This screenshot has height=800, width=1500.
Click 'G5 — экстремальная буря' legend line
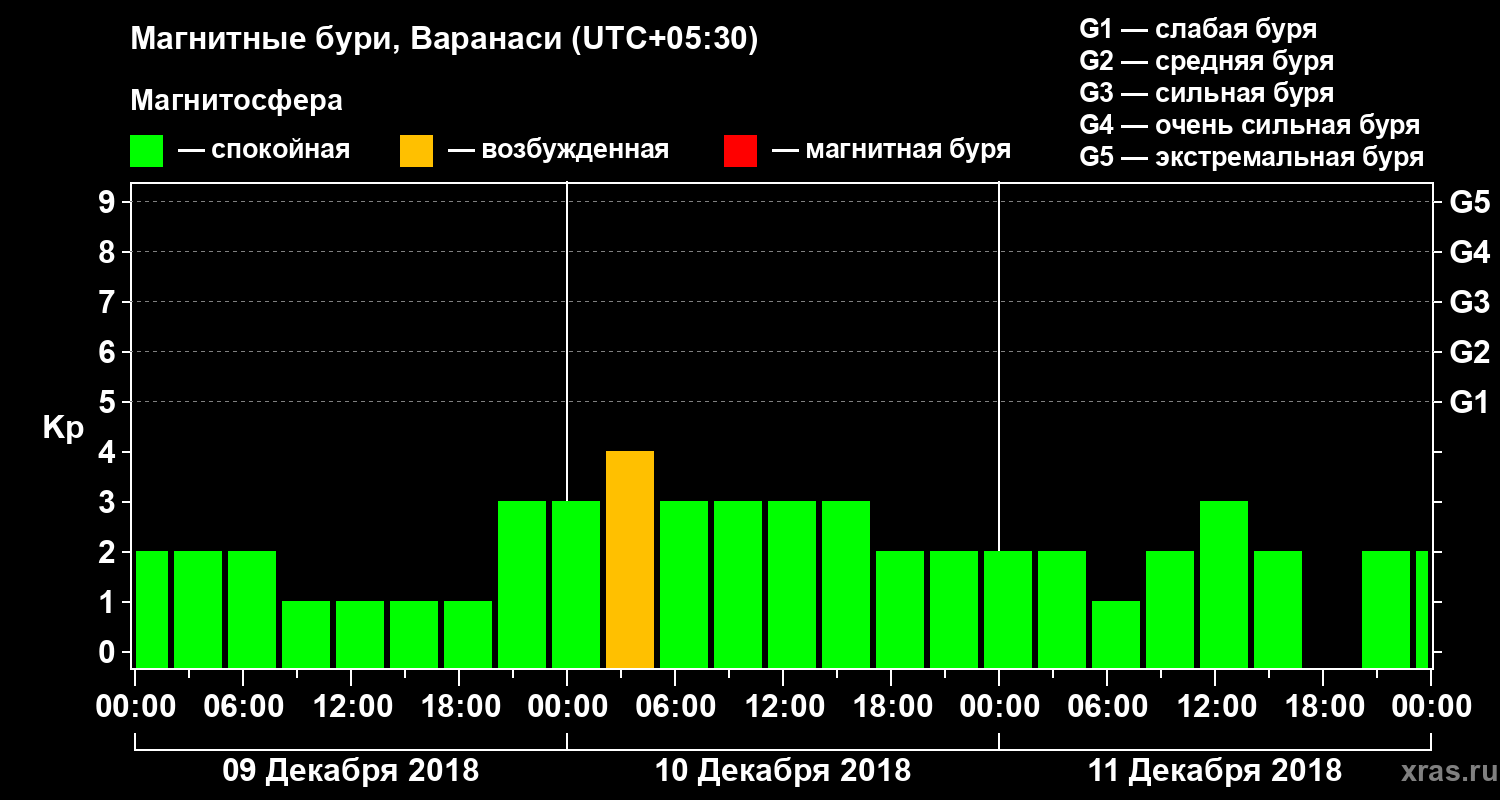[x=1251, y=157]
